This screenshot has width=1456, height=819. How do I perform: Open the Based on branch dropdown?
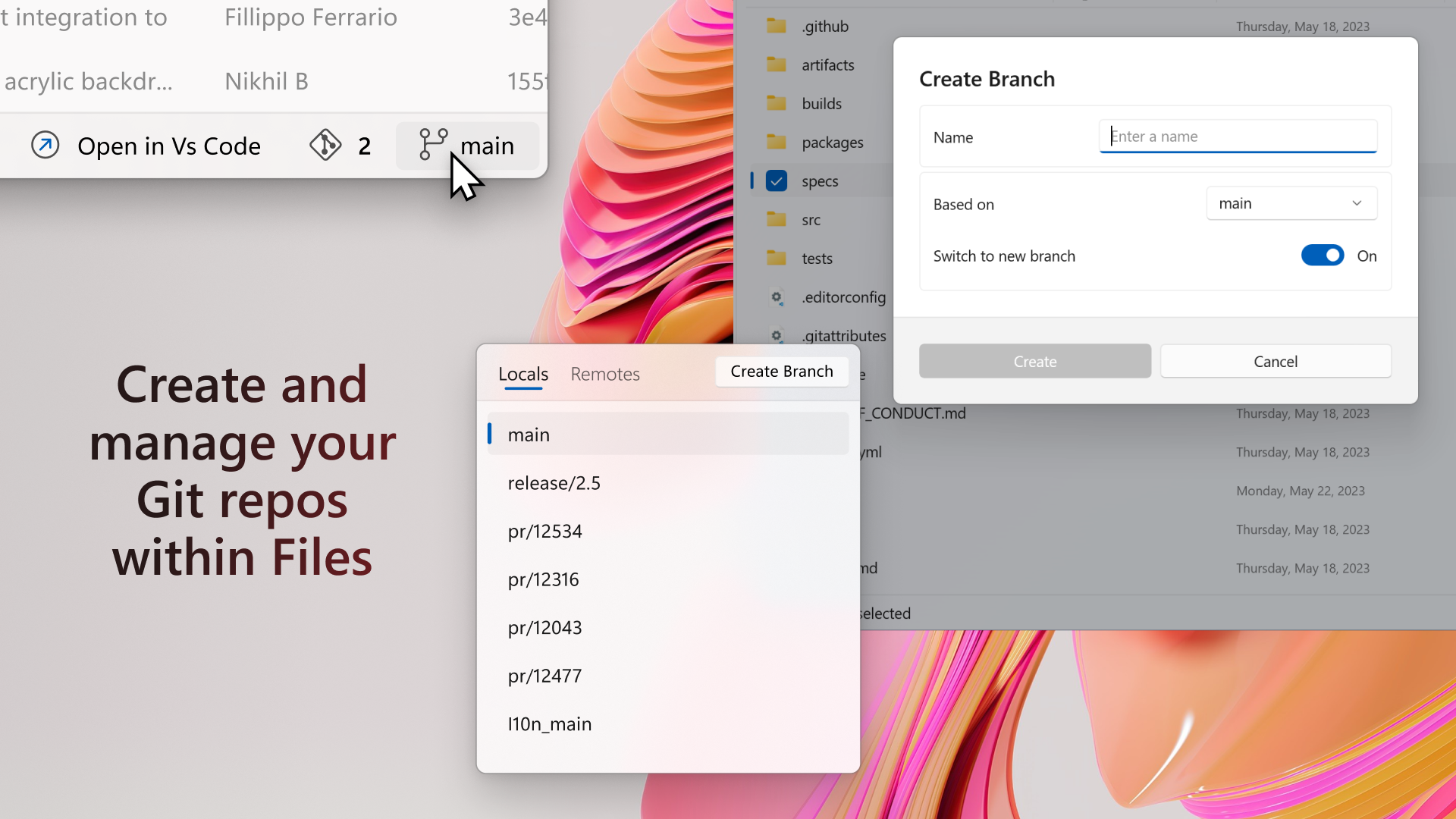(1291, 203)
